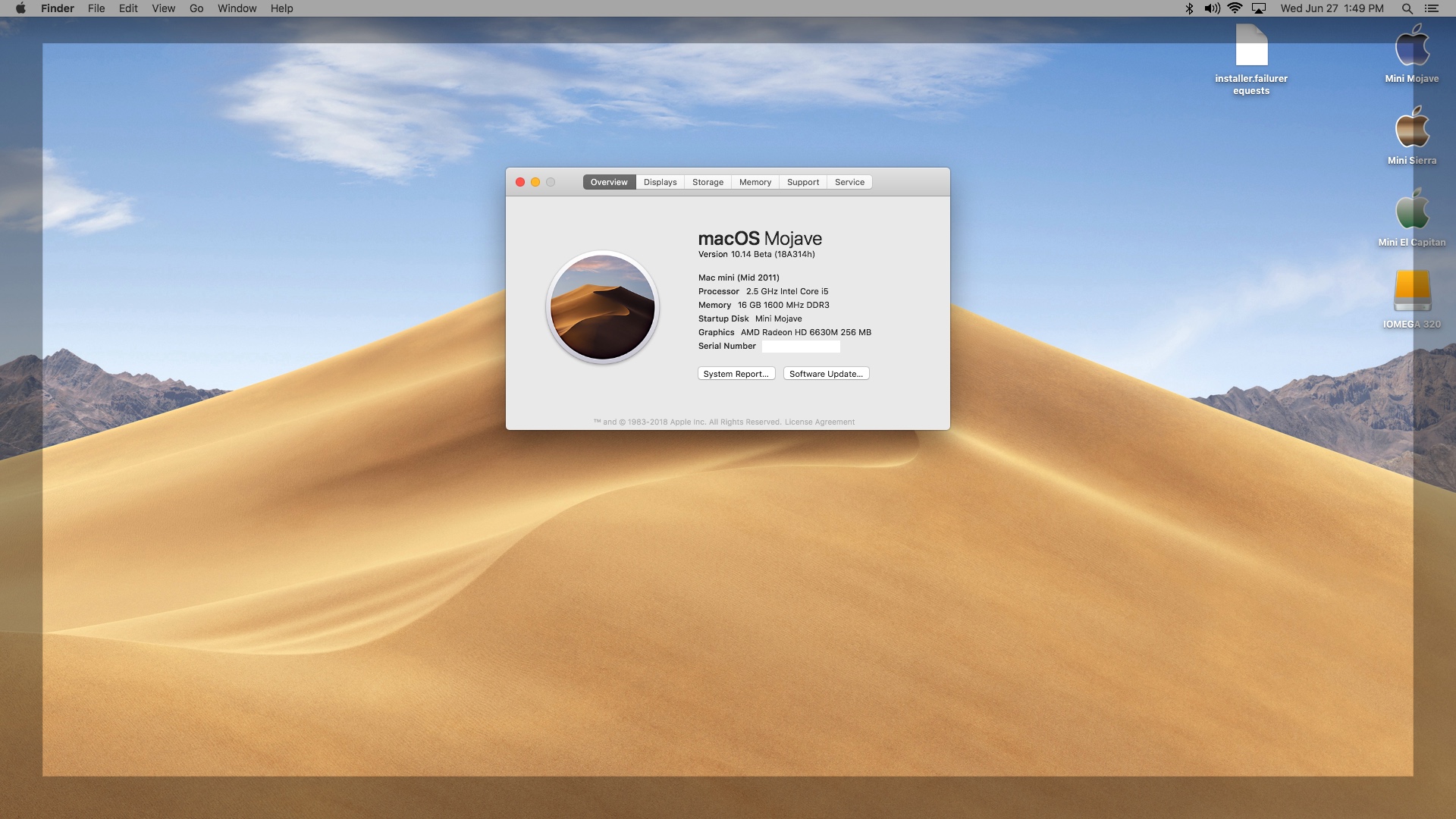Click the Support tab in About This Mac
The width and height of the screenshot is (1456, 819).
(x=802, y=181)
